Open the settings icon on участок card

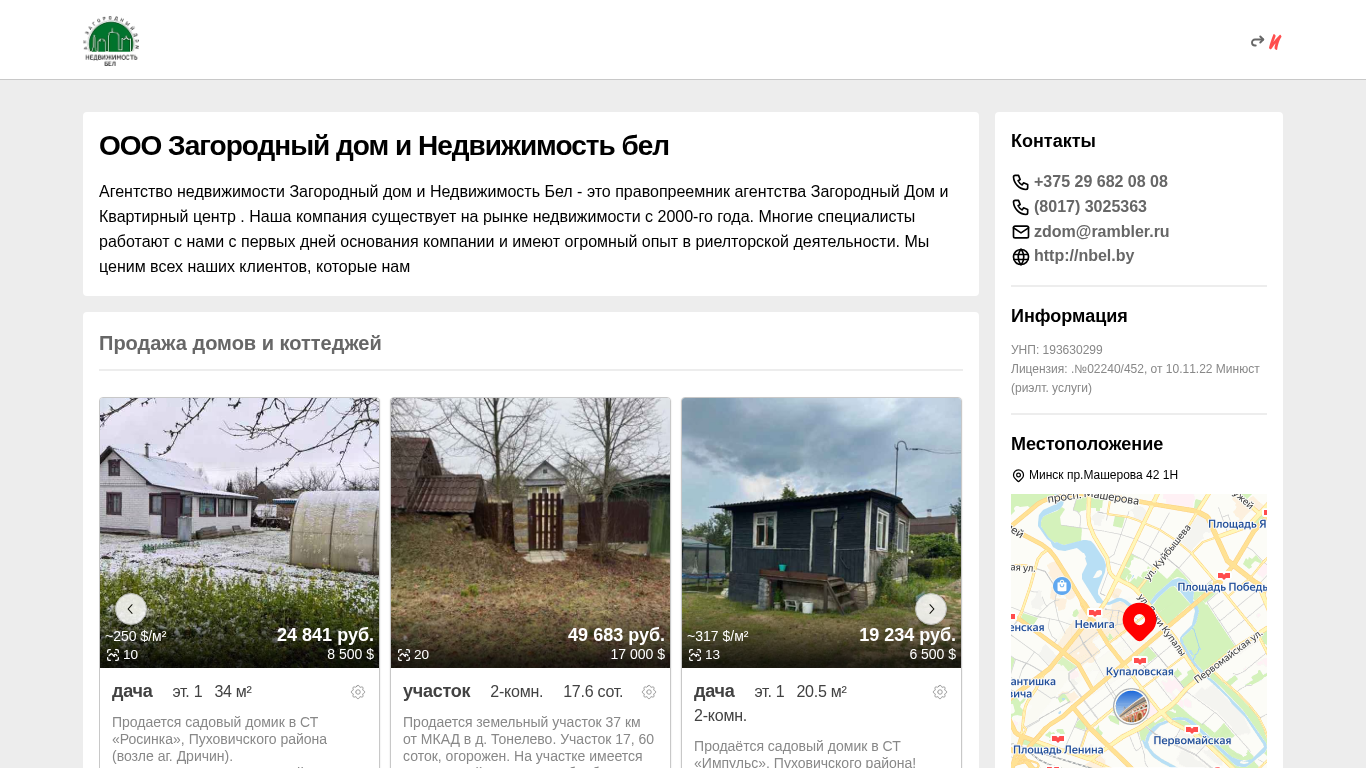pyautogui.click(x=649, y=692)
